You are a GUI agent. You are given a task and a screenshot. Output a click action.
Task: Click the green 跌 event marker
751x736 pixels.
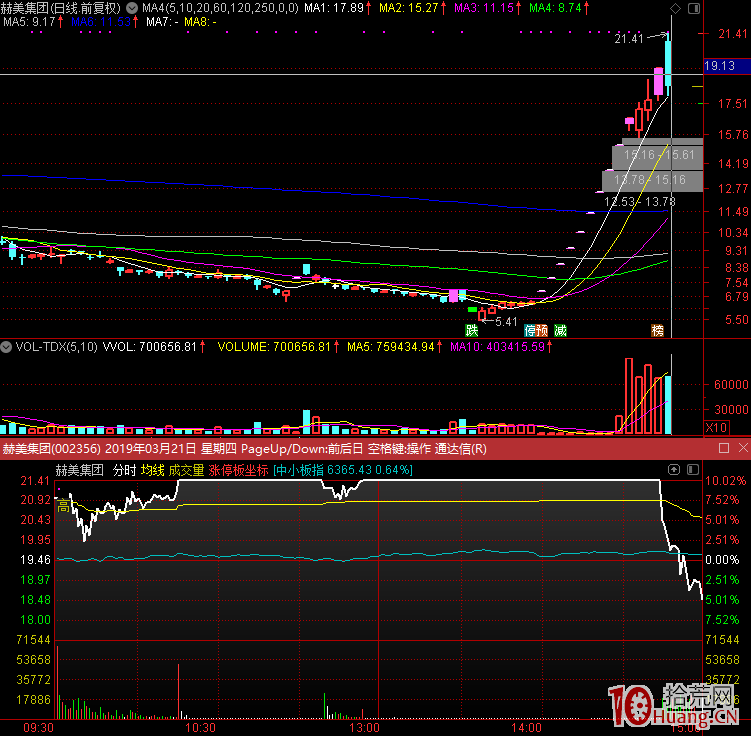click(x=472, y=330)
